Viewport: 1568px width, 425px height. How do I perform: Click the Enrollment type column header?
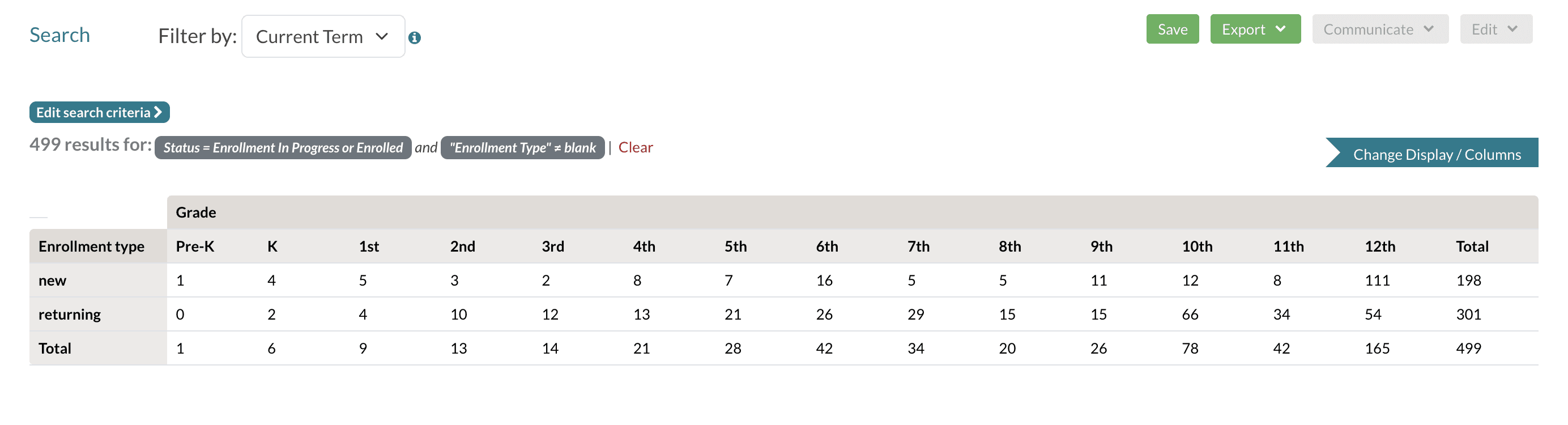(x=91, y=246)
